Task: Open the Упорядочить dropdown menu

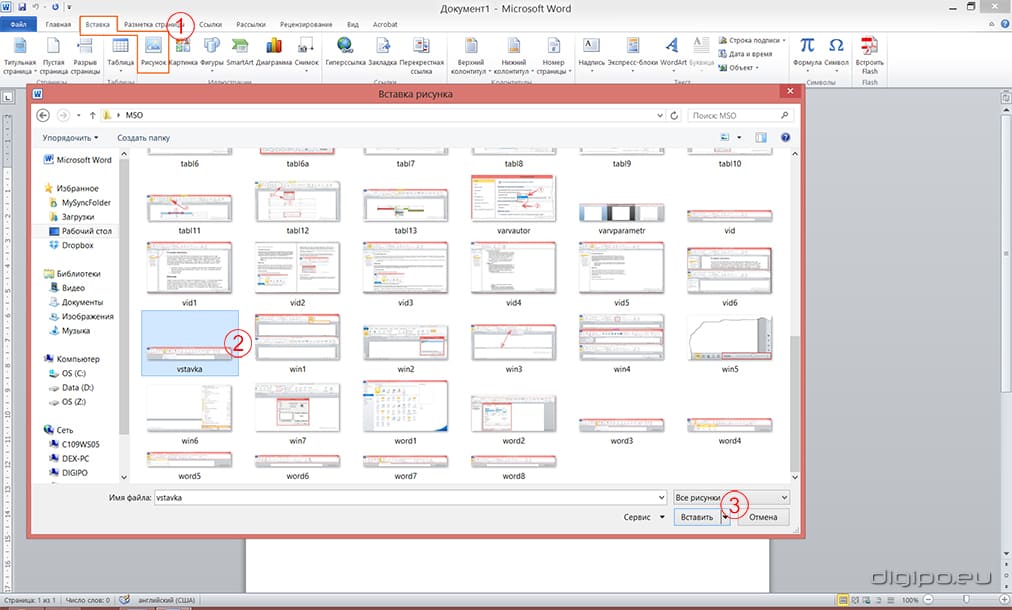Action: click(71, 138)
